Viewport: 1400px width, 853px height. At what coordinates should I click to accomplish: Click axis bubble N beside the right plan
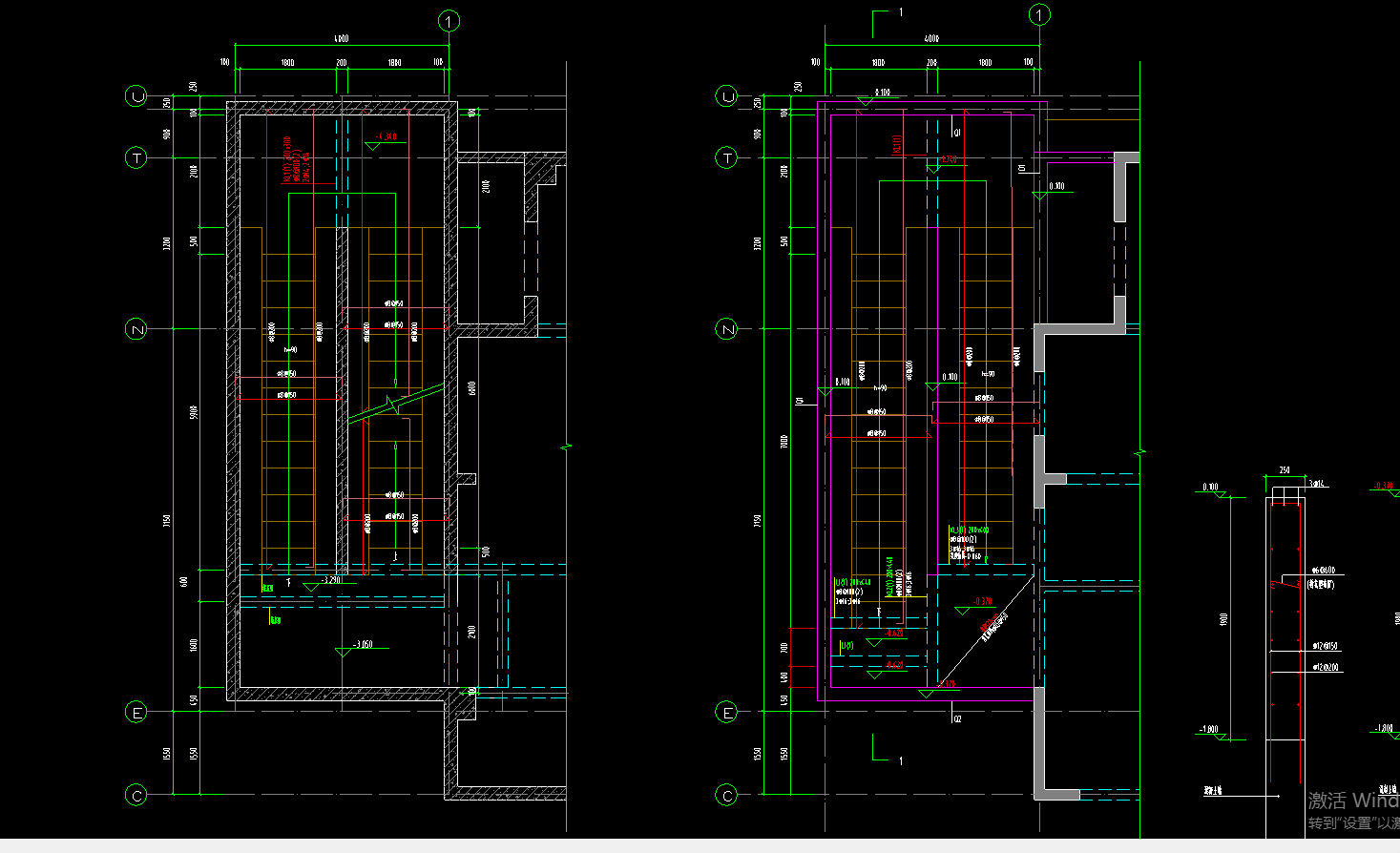point(727,329)
